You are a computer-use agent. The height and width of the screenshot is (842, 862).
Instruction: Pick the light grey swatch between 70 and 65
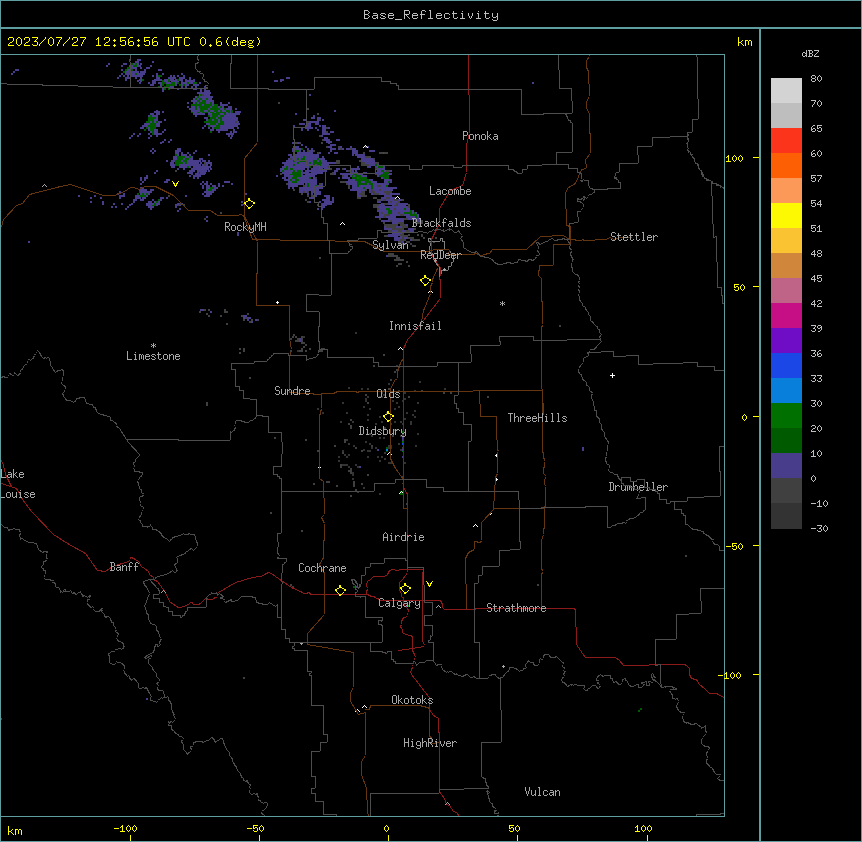786,115
